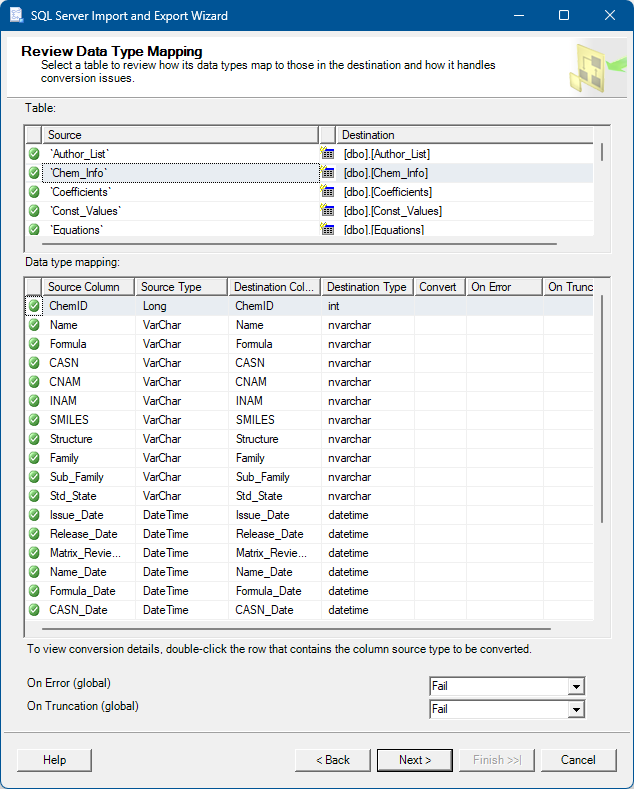The width and height of the screenshot is (634, 789).
Task: Open the On Error (global) dropdown
Action: (576, 686)
